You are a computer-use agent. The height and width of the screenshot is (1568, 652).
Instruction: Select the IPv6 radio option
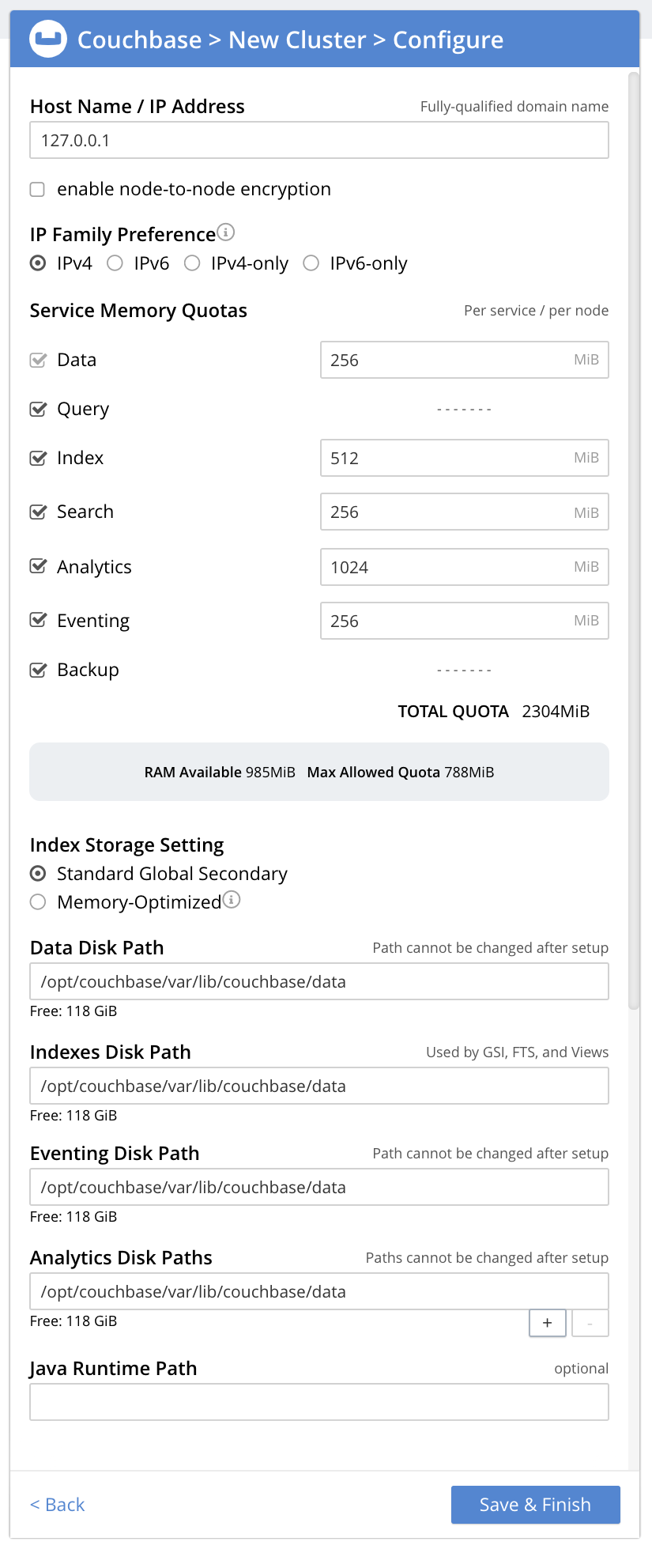[115, 263]
